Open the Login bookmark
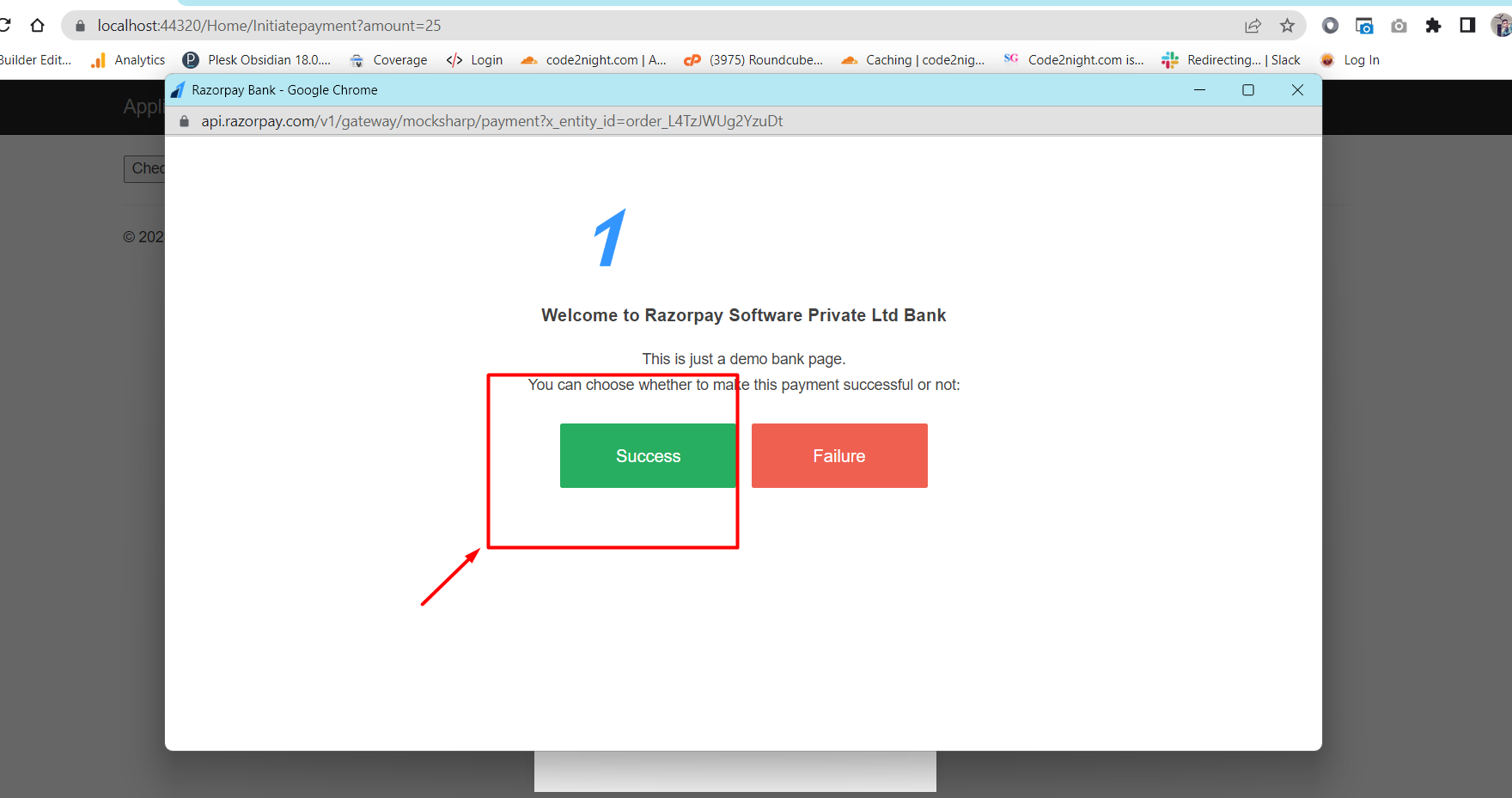The width and height of the screenshot is (1512, 798). (x=475, y=60)
